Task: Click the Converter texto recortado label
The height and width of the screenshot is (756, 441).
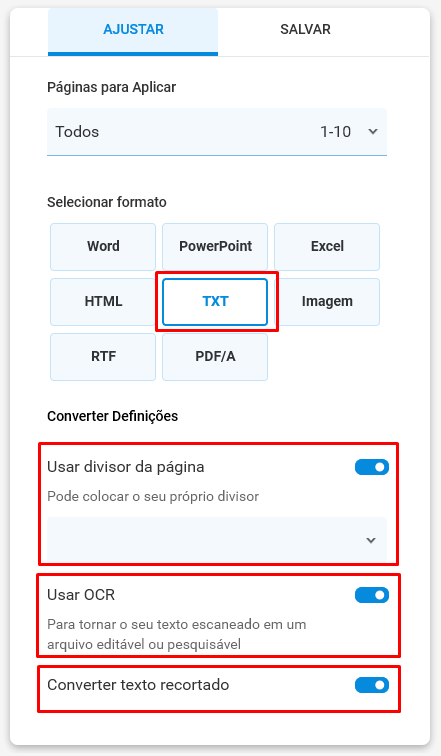Action: (138, 685)
